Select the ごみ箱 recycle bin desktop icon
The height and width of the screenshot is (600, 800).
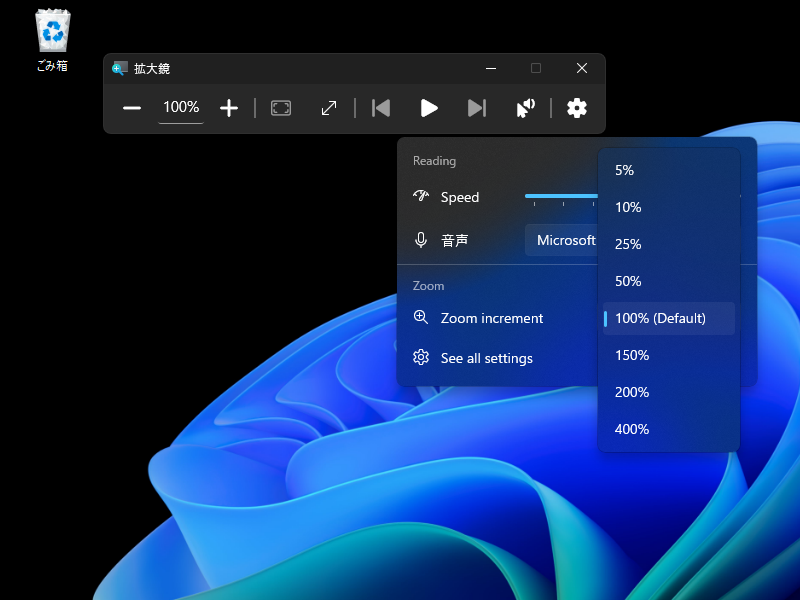point(53,41)
